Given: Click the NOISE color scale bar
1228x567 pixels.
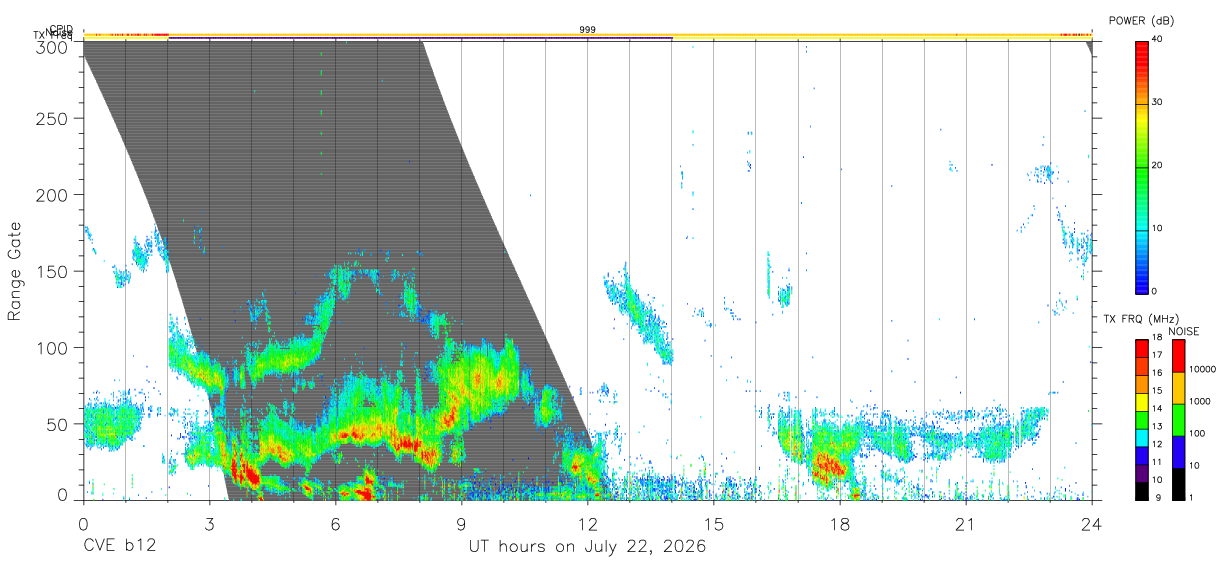Looking at the screenshot, I should point(1178,420).
